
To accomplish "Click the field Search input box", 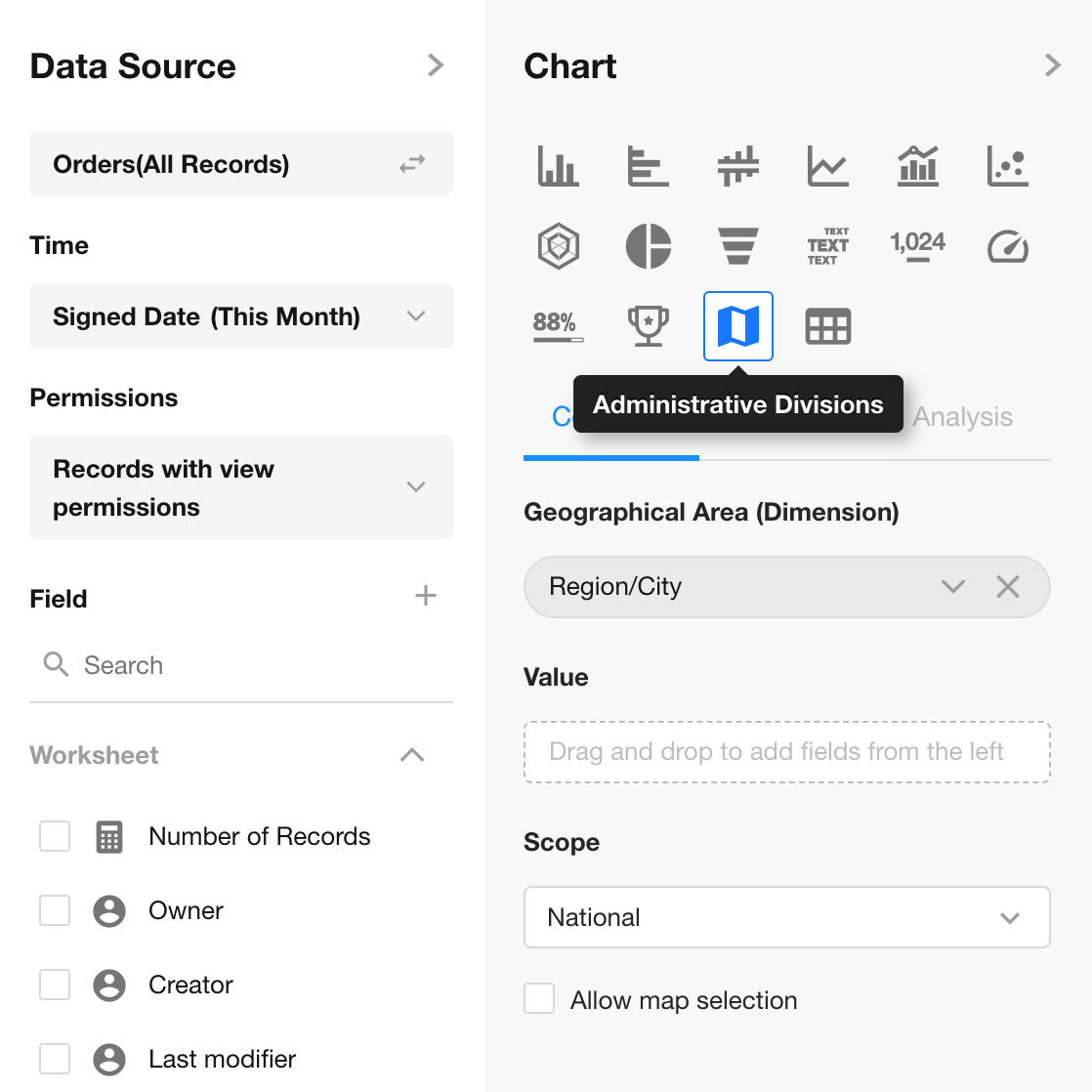I will tap(254, 665).
